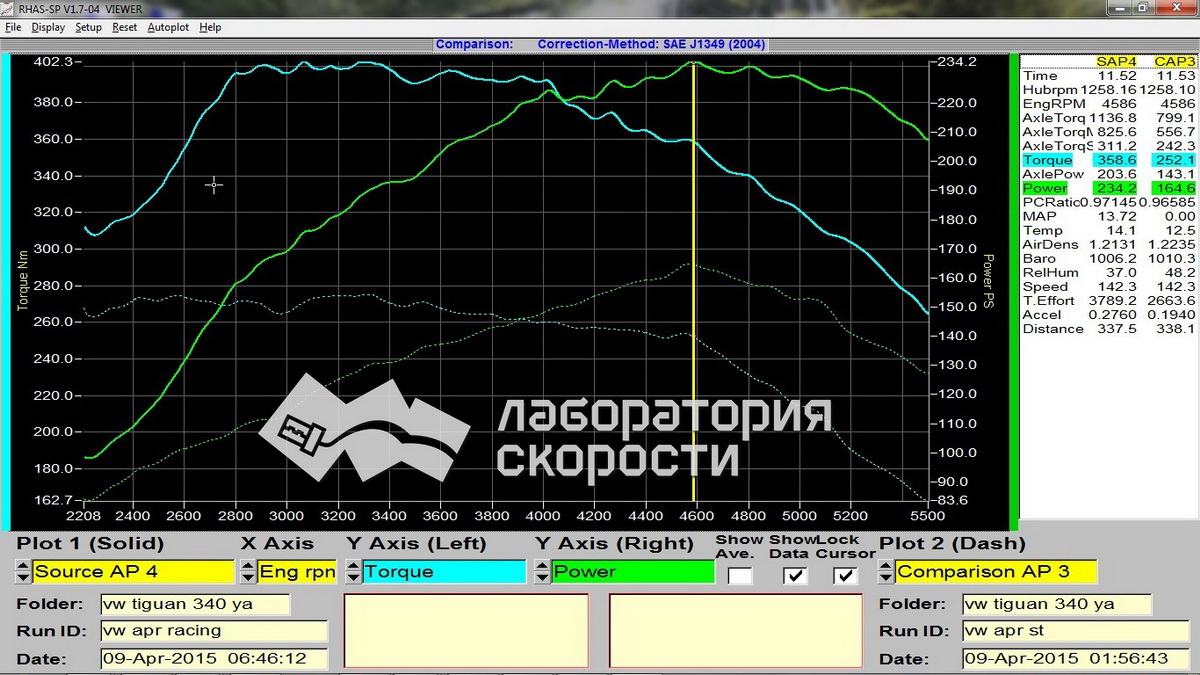Step Y Axis (Right) channel up
The image size is (1200, 675).
coord(543,566)
